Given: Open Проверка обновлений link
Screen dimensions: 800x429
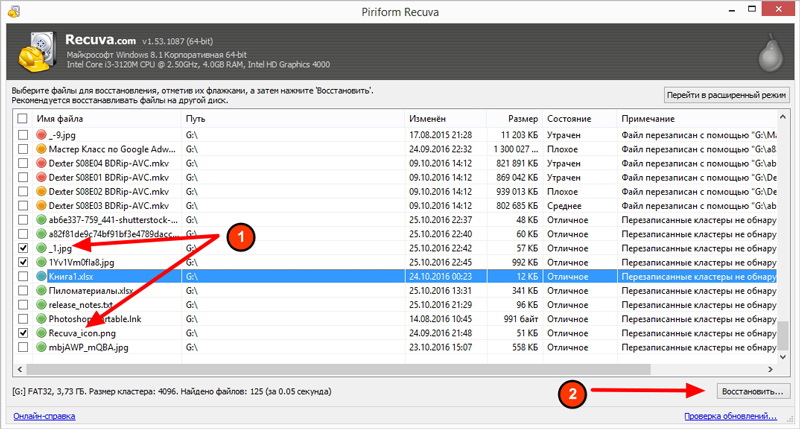Looking at the screenshot, I should (x=731, y=416).
